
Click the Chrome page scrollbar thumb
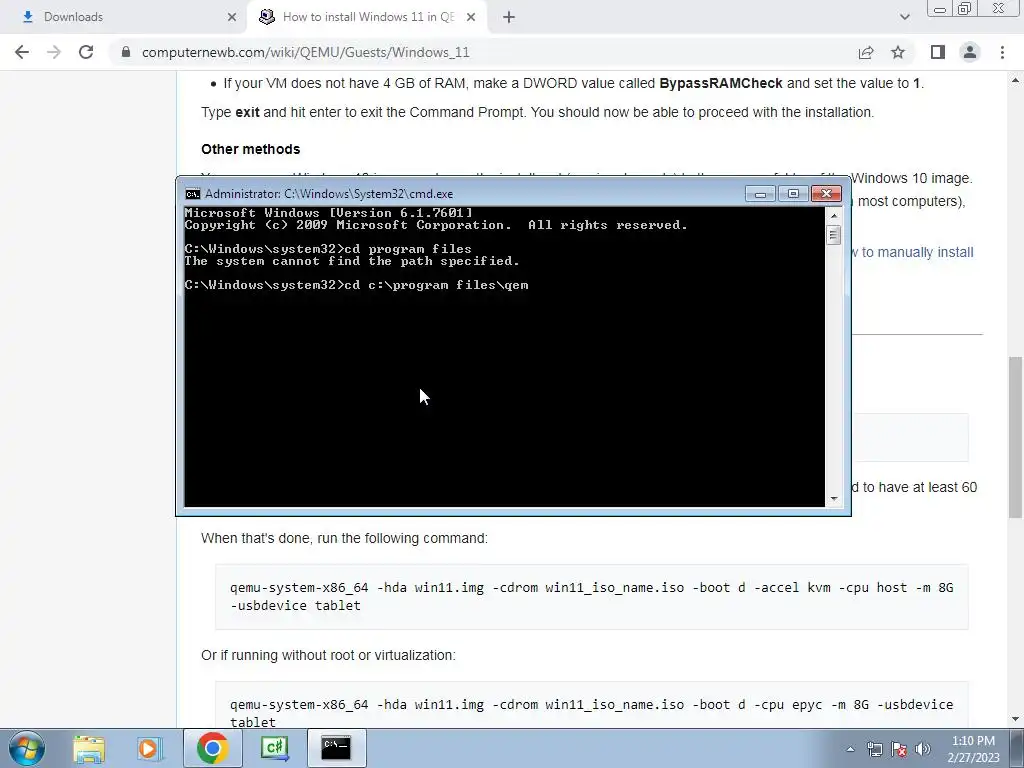[x=1015, y=438]
